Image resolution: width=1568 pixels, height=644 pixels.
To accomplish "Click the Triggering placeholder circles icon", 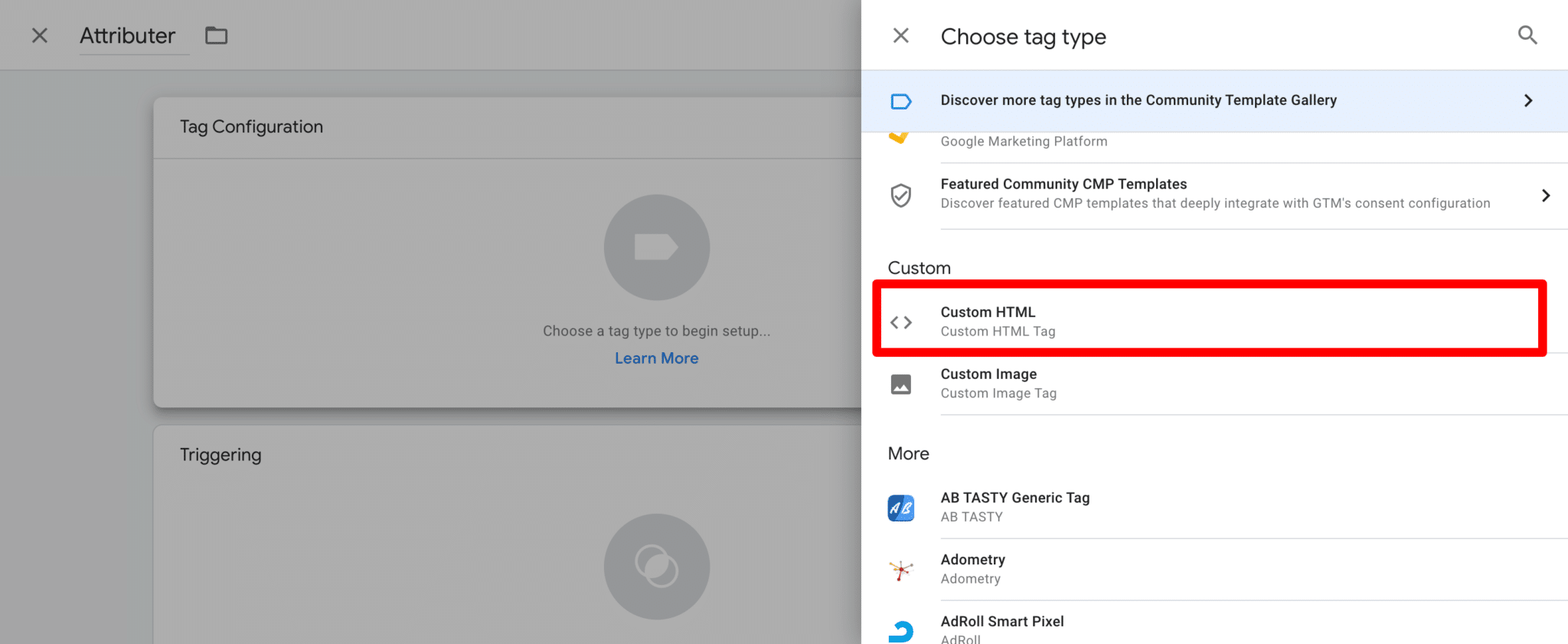I will pyautogui.click(x=657, y=567).
